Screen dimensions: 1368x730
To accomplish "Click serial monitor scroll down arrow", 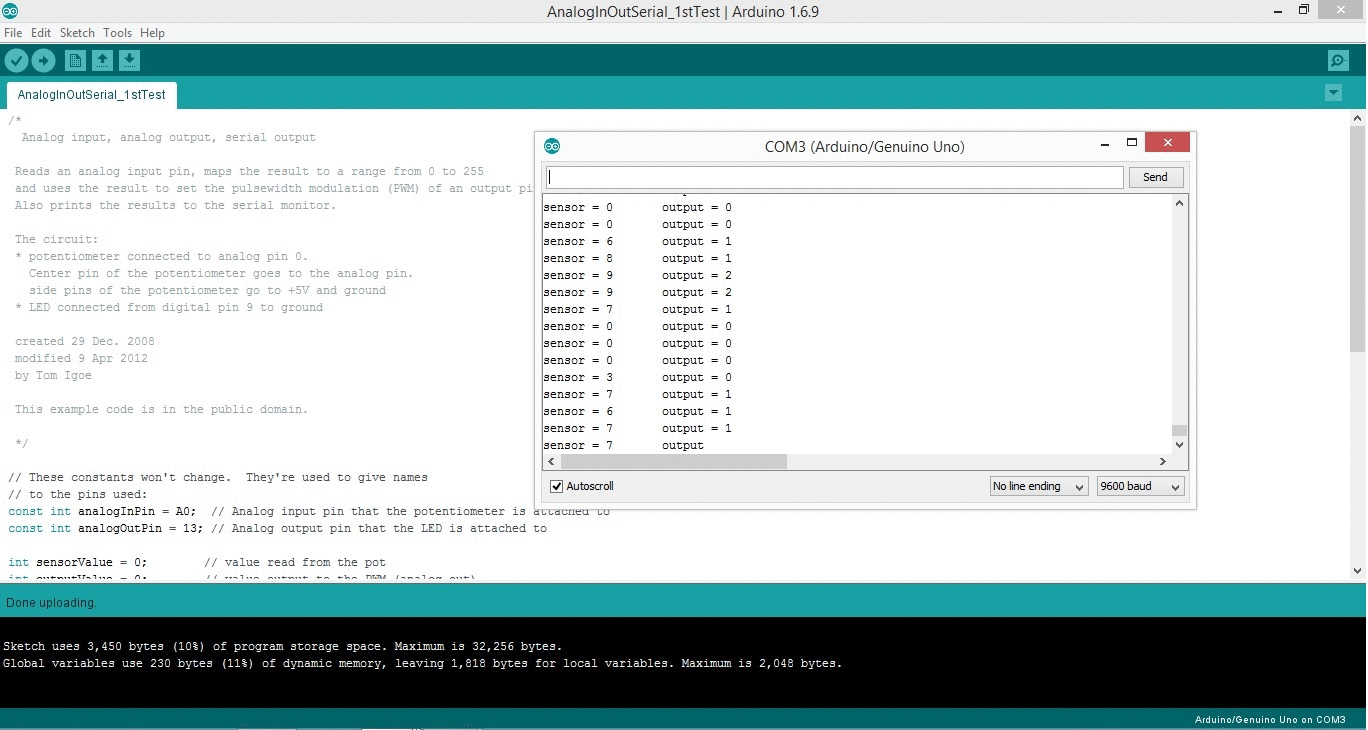I will coord(1179,444).
